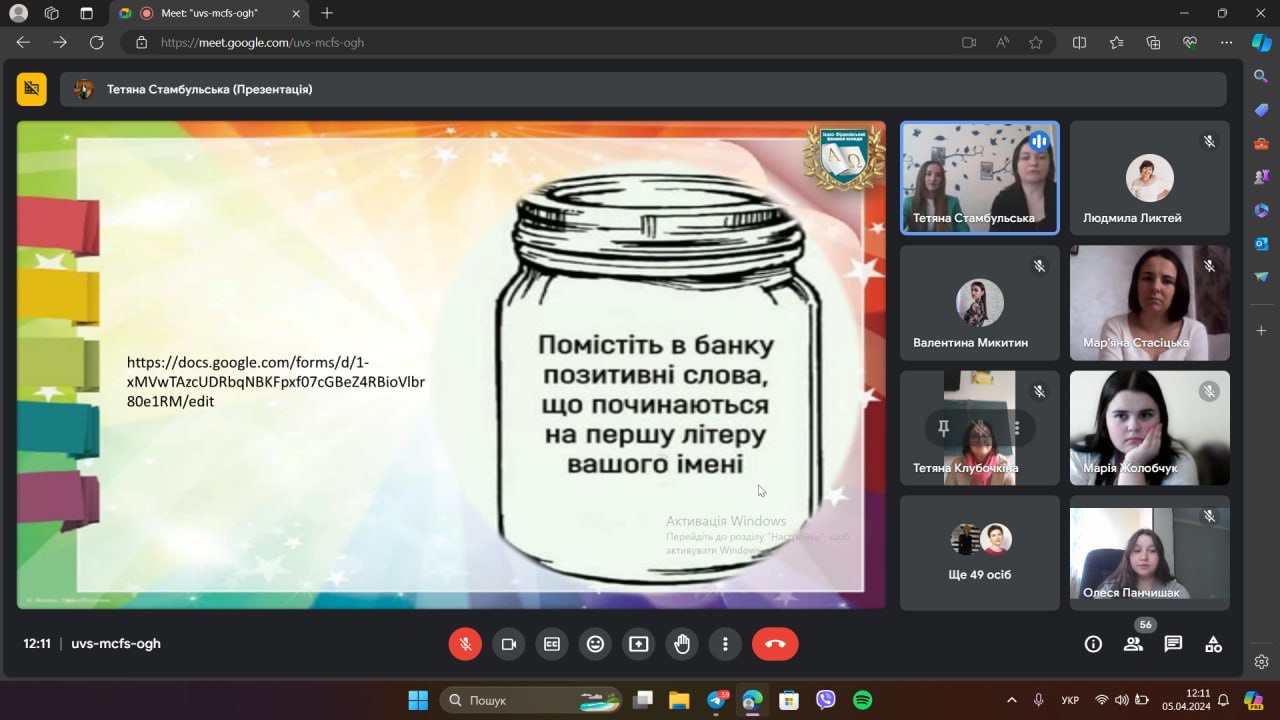This screenshot has height=720, width=1280.
Task: Leave the call with red button
Action: (x=775, y=644)
